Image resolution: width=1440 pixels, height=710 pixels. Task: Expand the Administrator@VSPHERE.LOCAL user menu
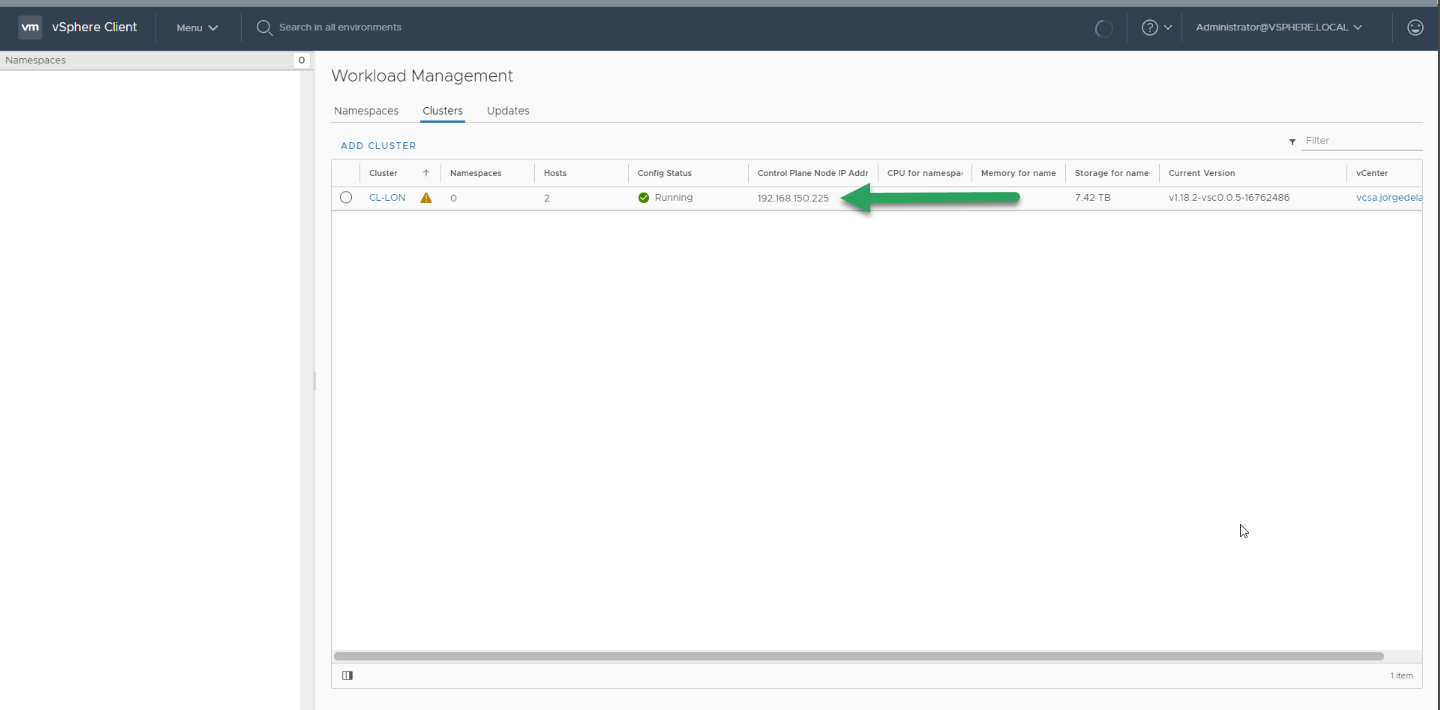click(x=1279, y=27)
